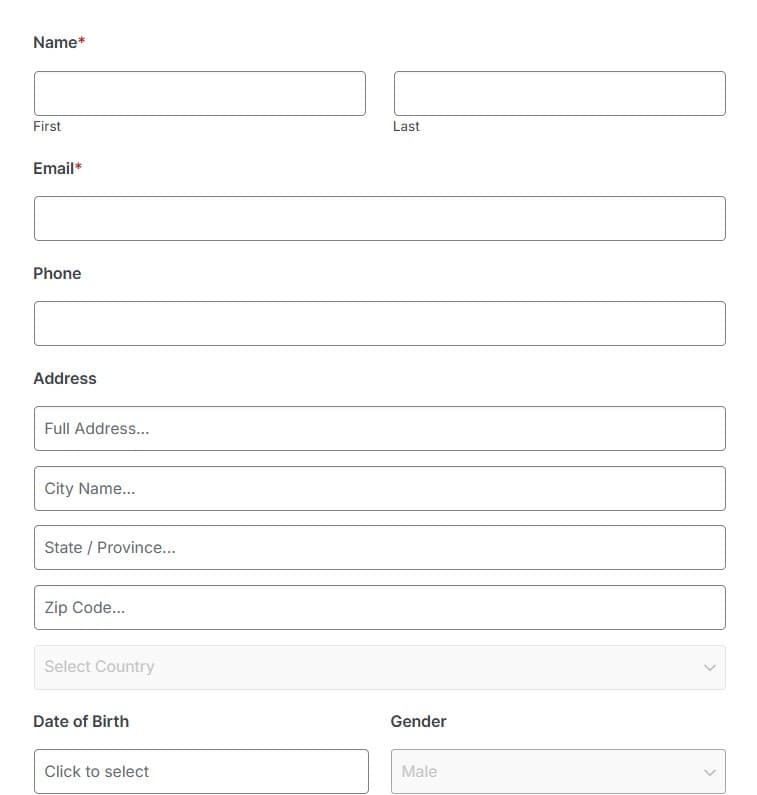The height and width of the screenshot is (795, 757).
Task: Open the Gender dropdown showing Male
Action: [558, 771]
